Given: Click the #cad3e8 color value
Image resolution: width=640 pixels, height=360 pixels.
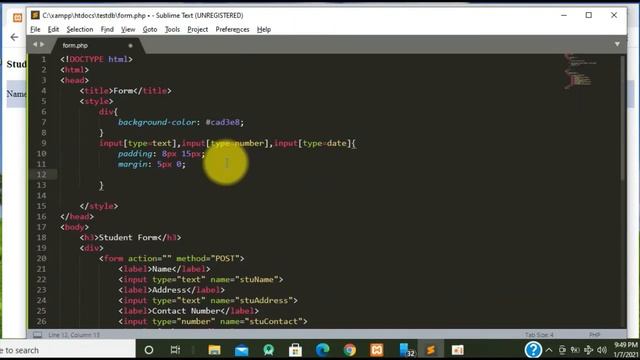Looking at the screenshot, I should [224, 122].
